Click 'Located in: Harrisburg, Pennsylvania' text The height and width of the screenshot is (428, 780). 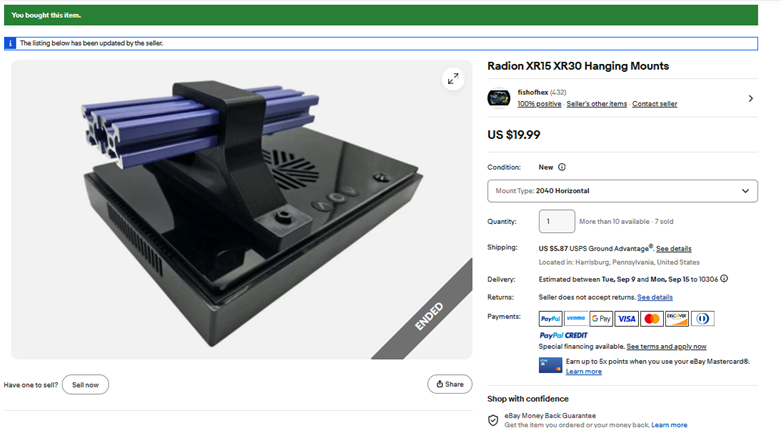click(x=619, y=262)
